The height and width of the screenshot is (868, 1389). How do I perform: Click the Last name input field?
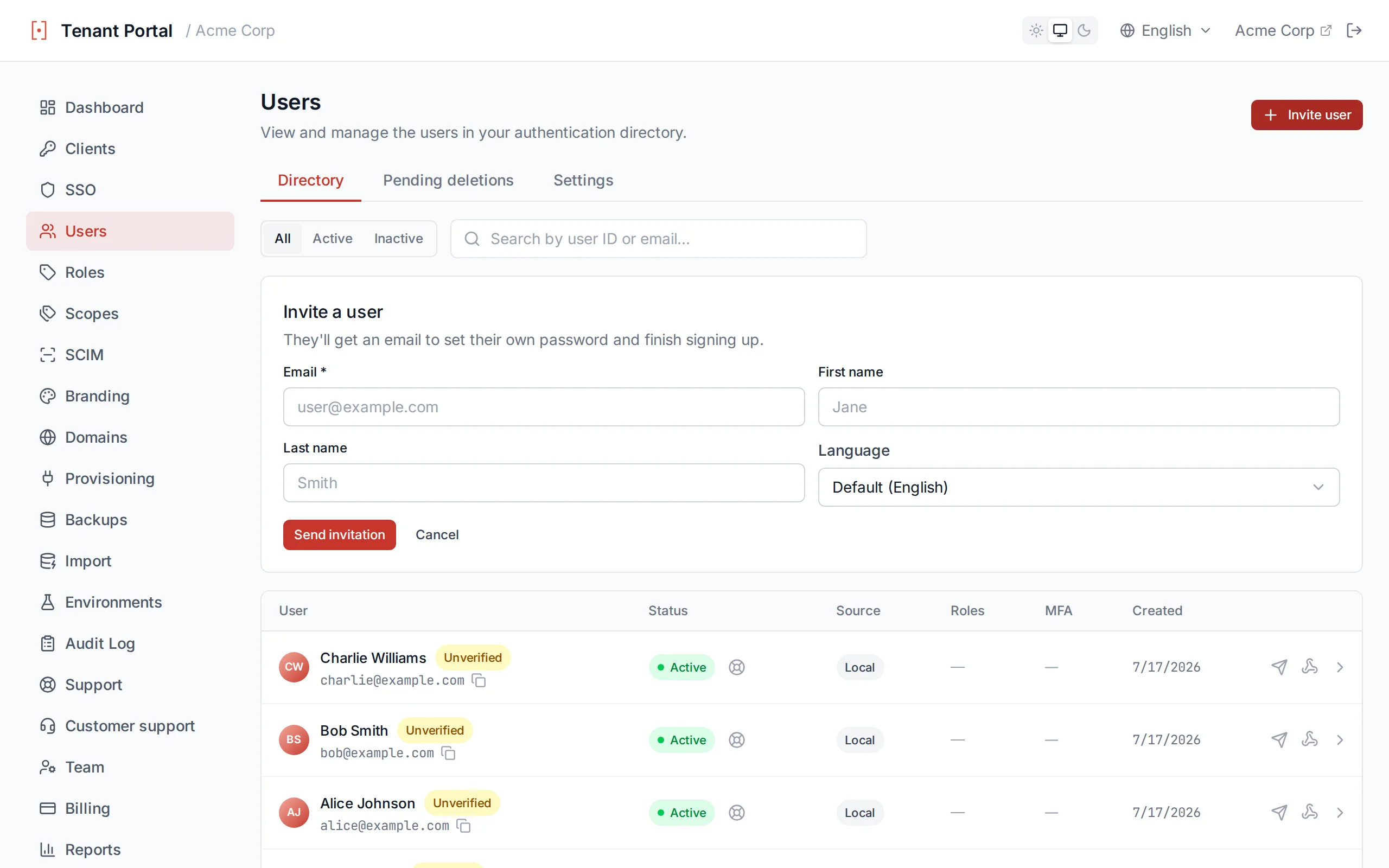544,483
